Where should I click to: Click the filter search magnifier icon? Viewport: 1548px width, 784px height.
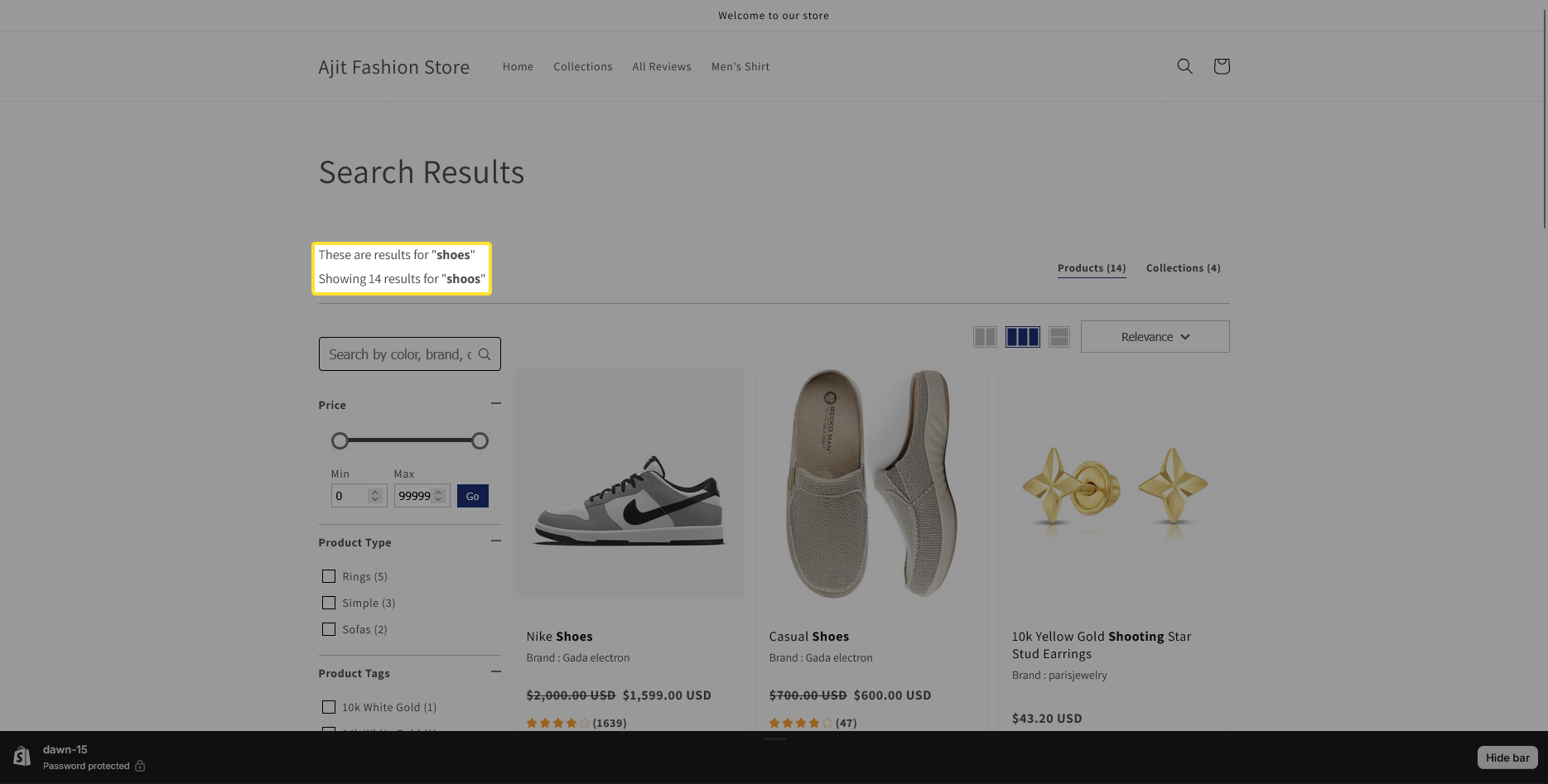(485, 354)
